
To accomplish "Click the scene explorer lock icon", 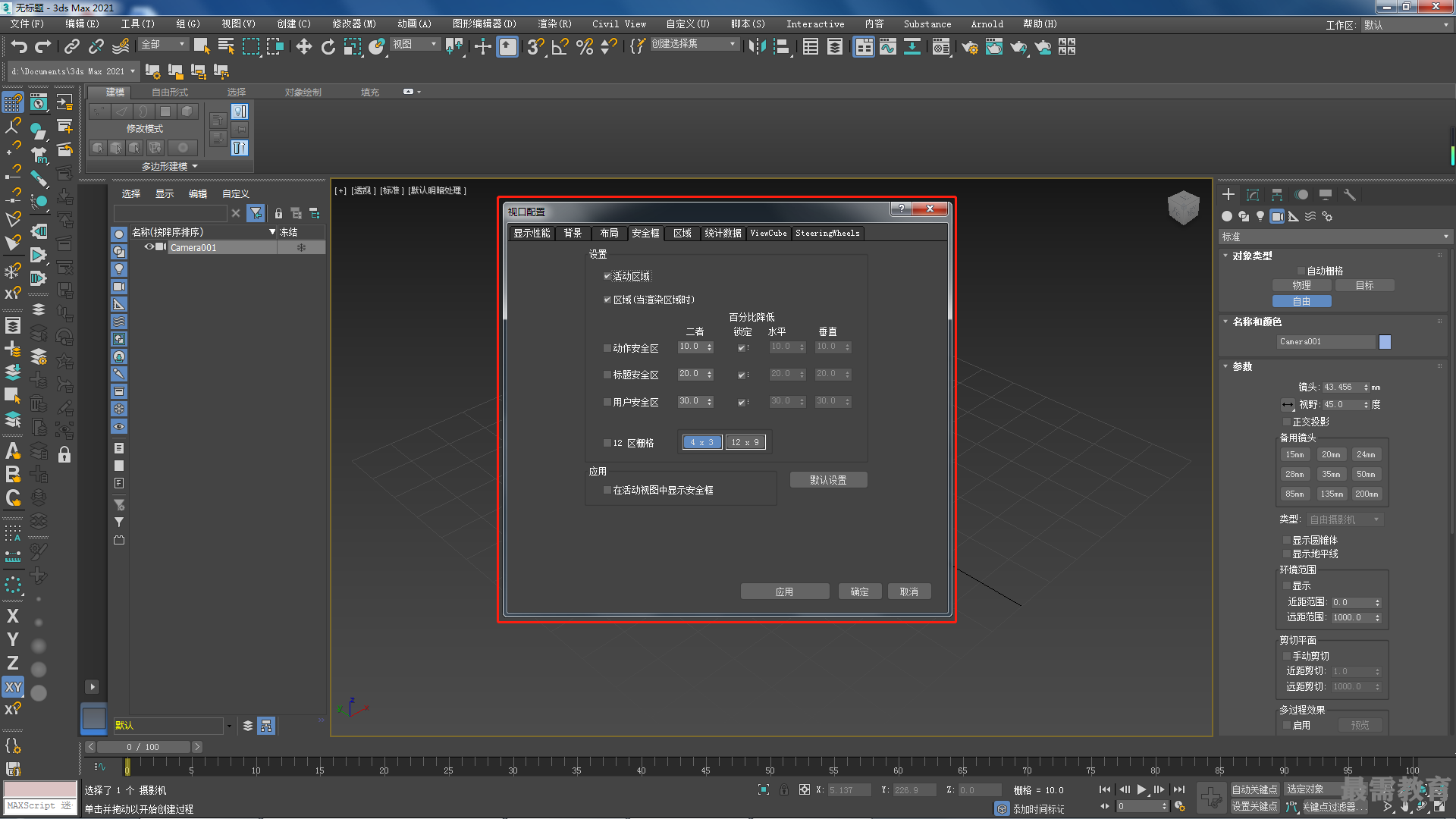I will pos(278,213).
